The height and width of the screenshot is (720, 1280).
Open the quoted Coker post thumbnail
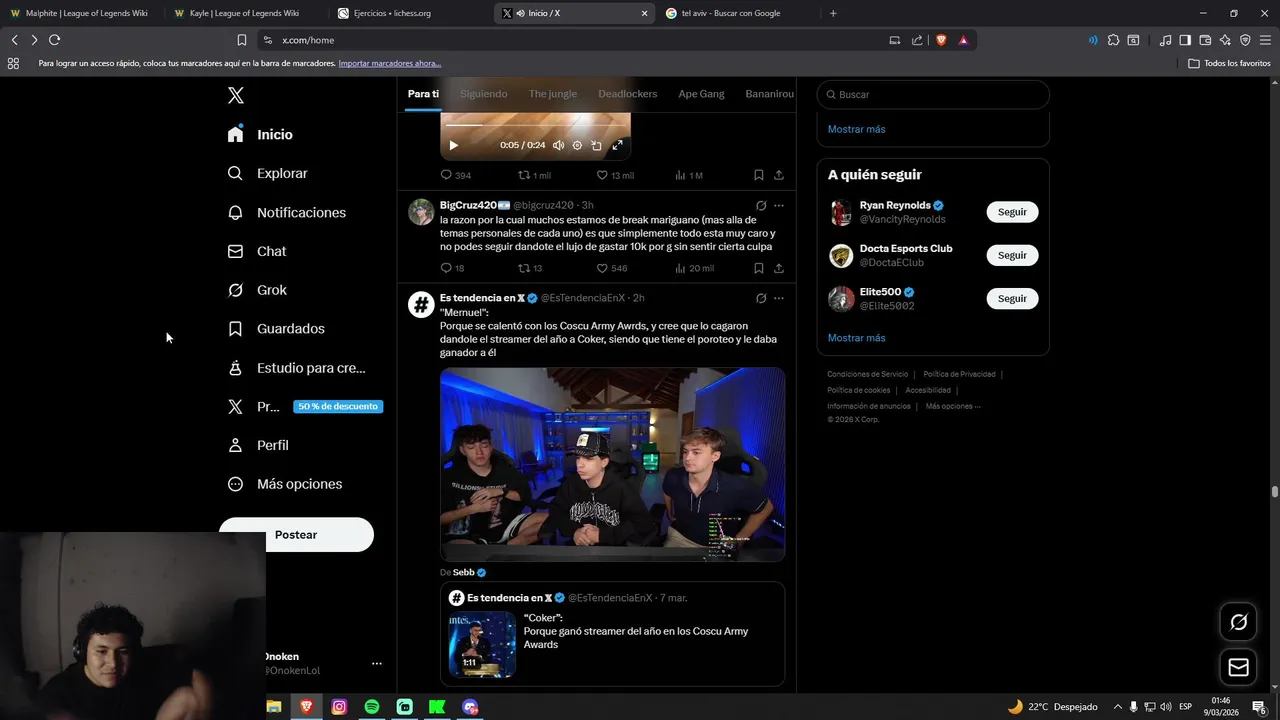coord(482,644)
